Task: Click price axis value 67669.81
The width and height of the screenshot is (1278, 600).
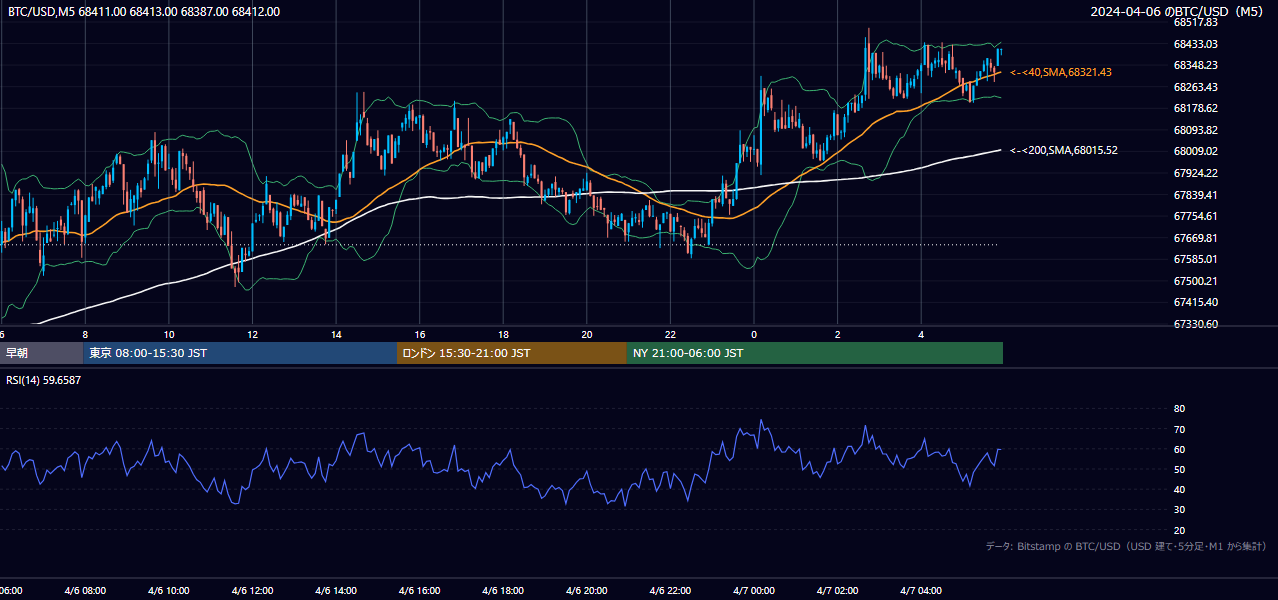Action: [1195, 238]
